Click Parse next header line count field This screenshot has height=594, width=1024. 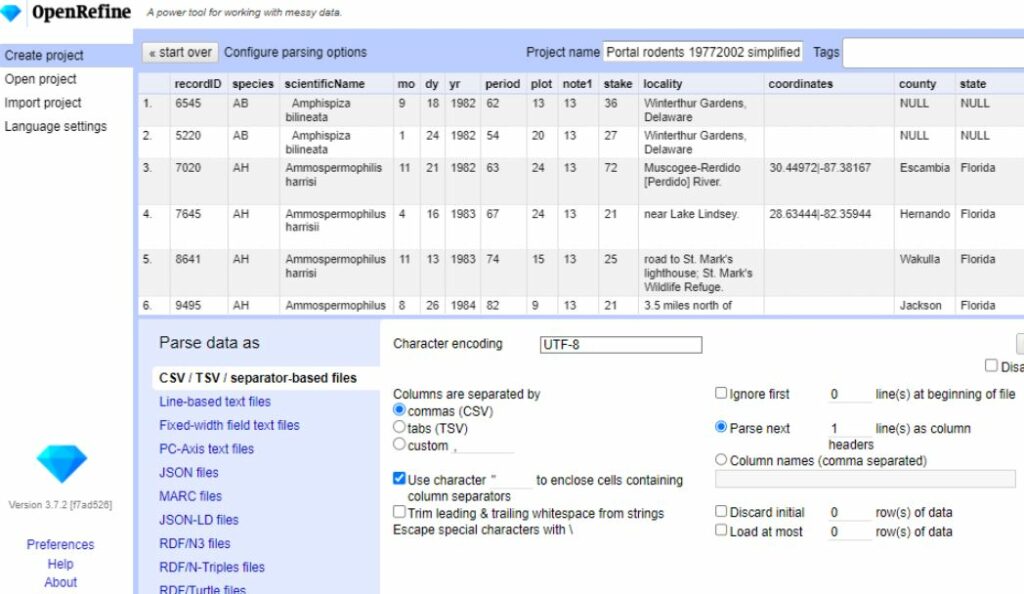tap(850, 429)
